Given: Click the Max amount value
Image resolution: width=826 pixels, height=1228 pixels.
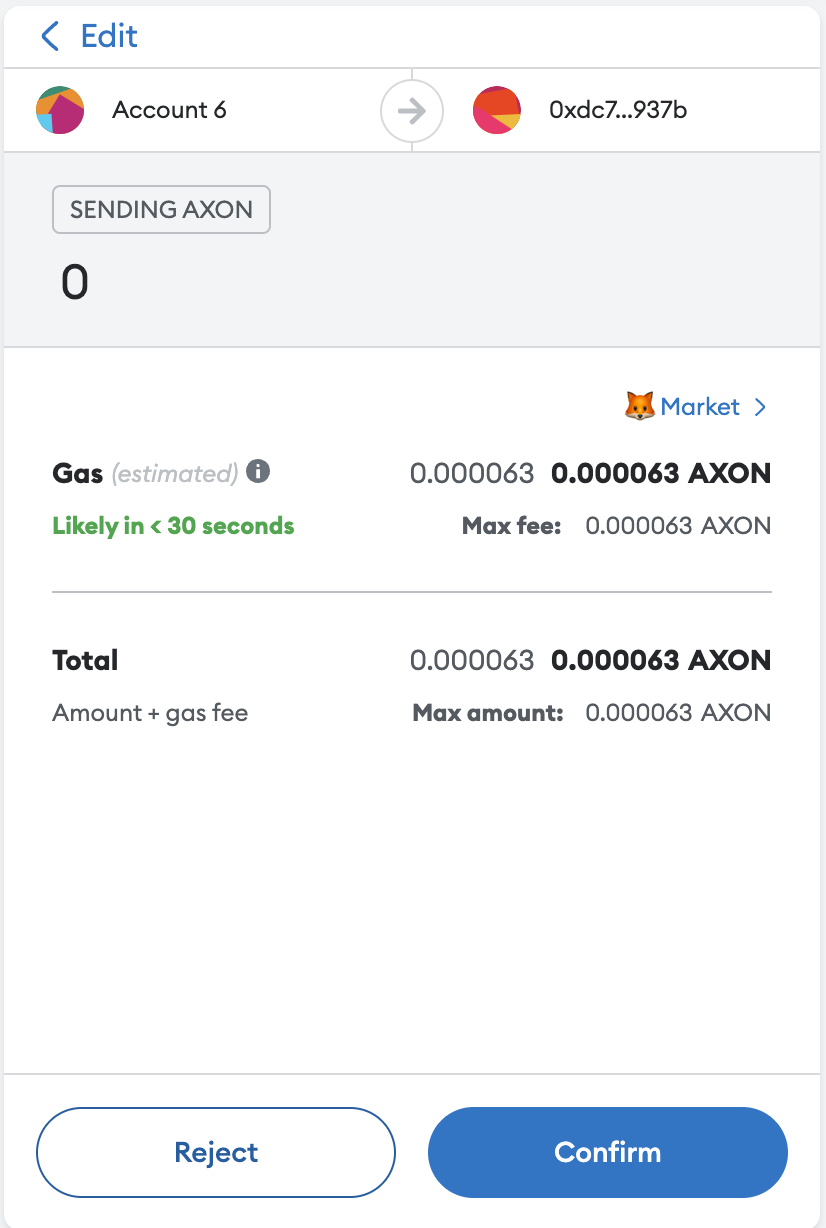Looking at the screenshot, I should [678, 713].
